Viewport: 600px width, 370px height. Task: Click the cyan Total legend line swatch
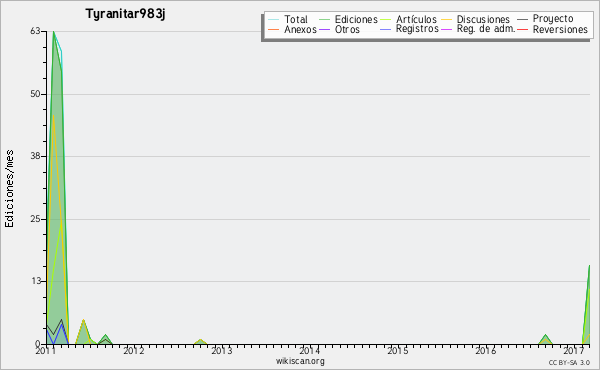pos(274,19)
